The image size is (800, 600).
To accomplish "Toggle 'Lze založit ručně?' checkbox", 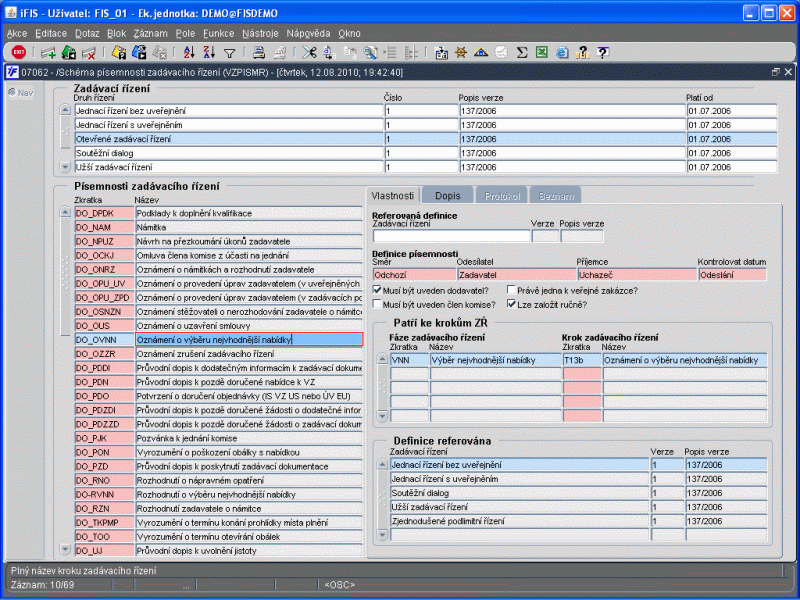I will [512, 304].
